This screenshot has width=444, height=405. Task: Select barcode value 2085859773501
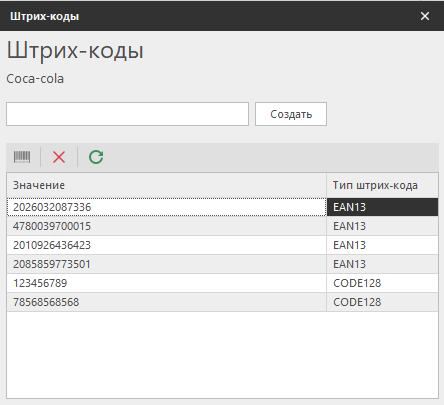pos(166,264)
